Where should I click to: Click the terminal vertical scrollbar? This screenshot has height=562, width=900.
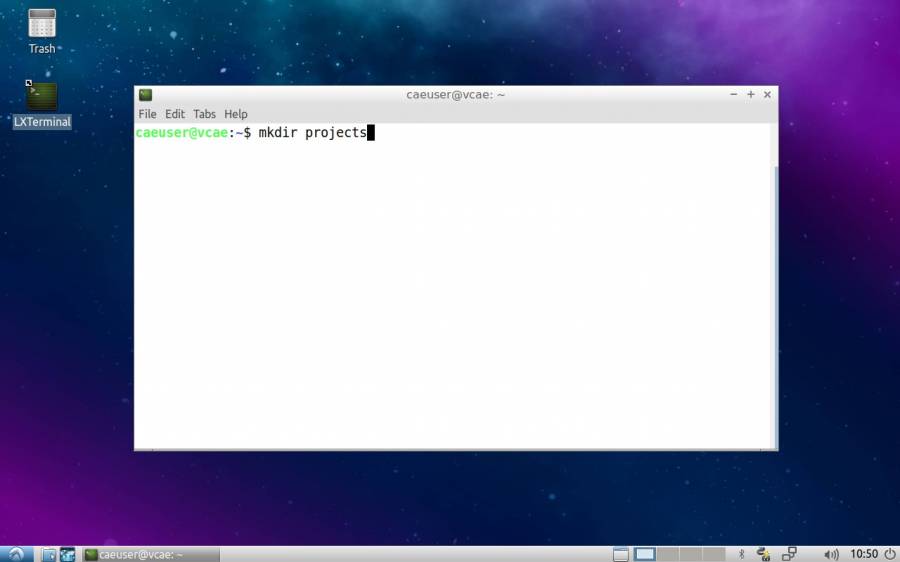point(773,300)
